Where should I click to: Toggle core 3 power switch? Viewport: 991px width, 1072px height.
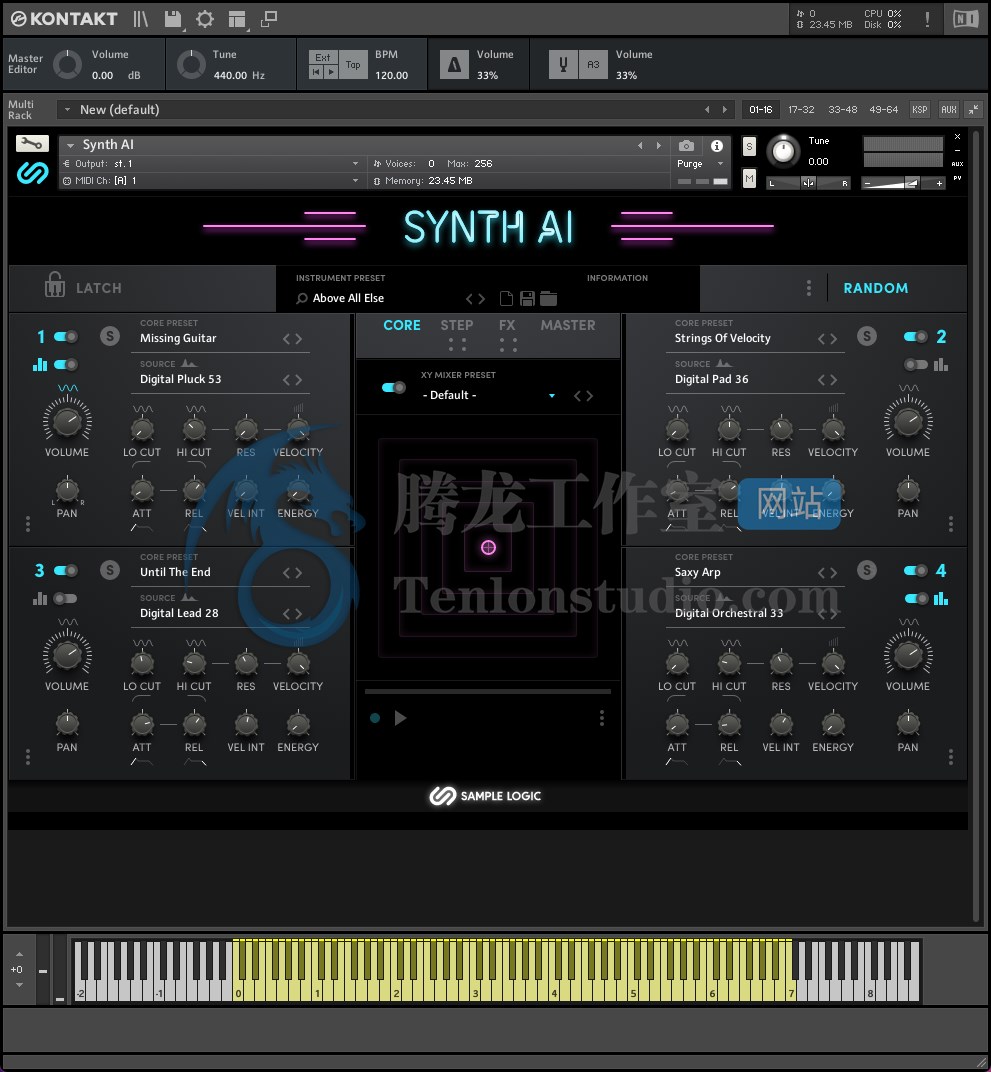66,570
